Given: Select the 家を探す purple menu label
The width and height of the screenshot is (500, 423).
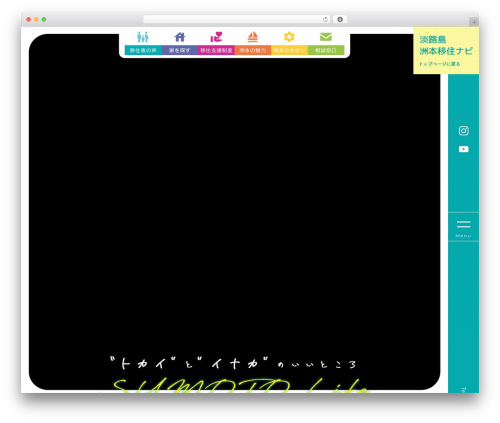Looking at the screenshot, I should tap(180, 50).
